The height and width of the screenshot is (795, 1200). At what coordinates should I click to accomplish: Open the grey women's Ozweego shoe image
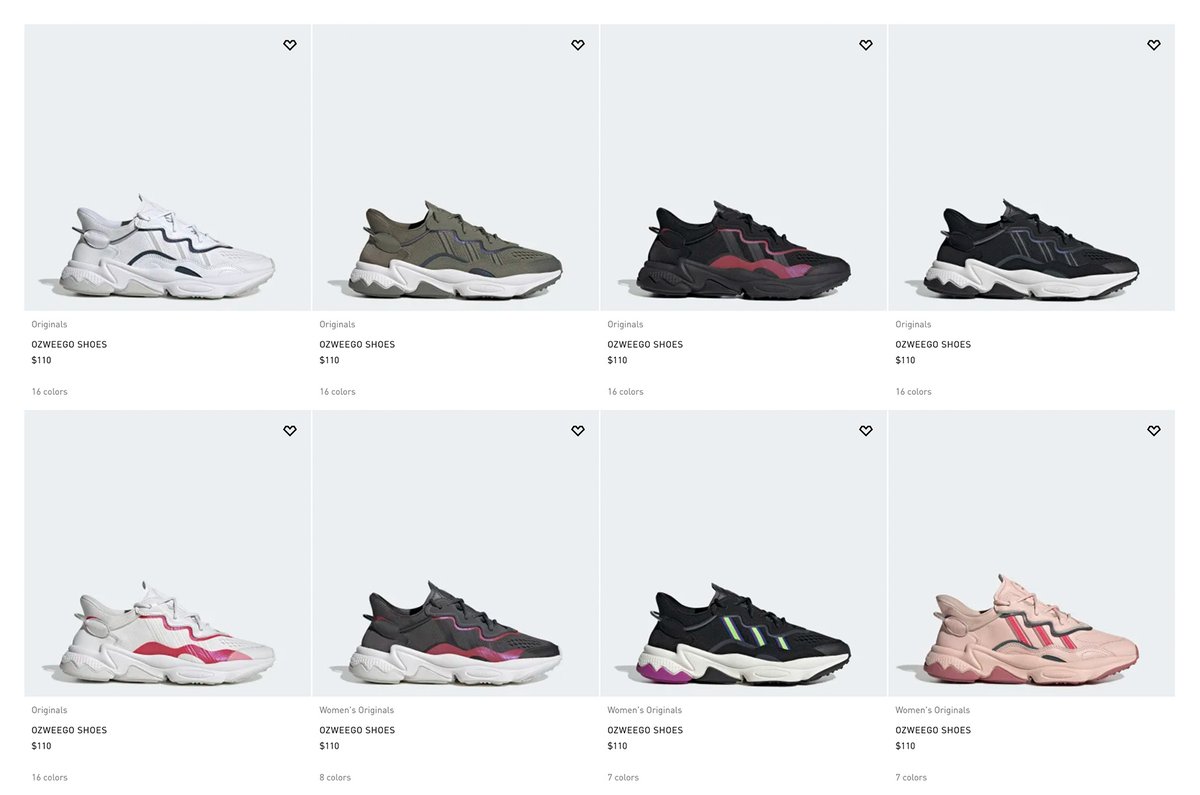[456, 554]
